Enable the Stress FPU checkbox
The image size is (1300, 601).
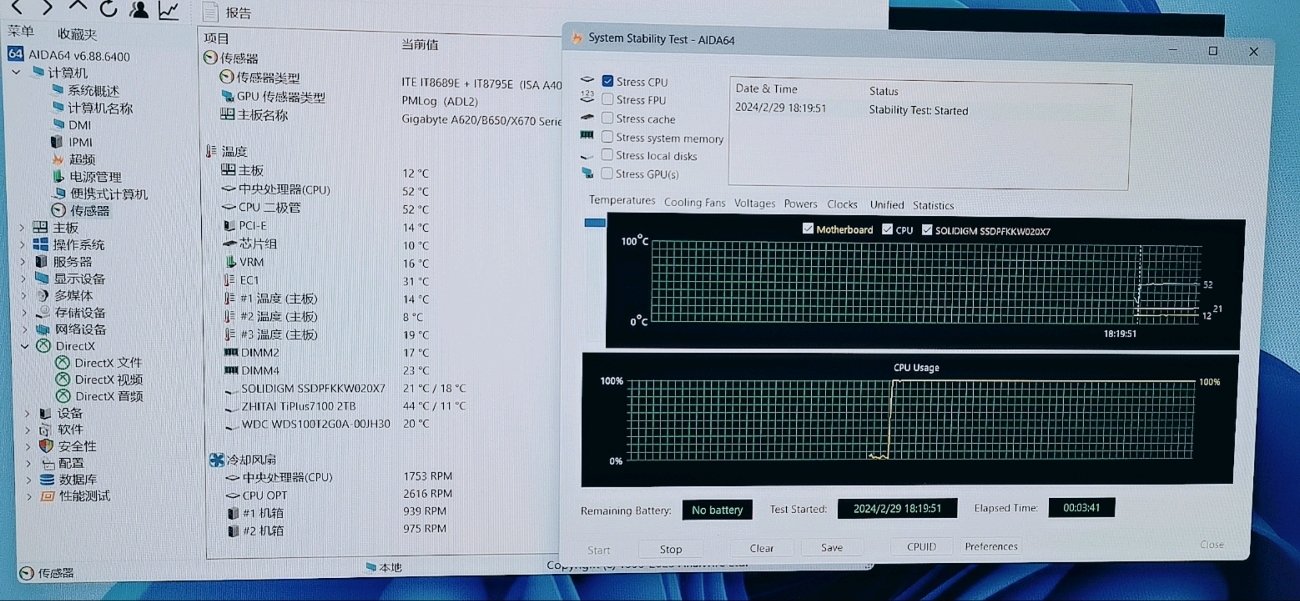pos(607,99)
